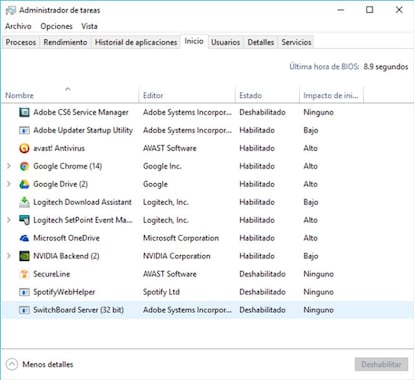The image size is (414, 380).
Task: Click the 8.9 segundos BIOS time value
Action: pyautogui.click(x=386, y=67)
